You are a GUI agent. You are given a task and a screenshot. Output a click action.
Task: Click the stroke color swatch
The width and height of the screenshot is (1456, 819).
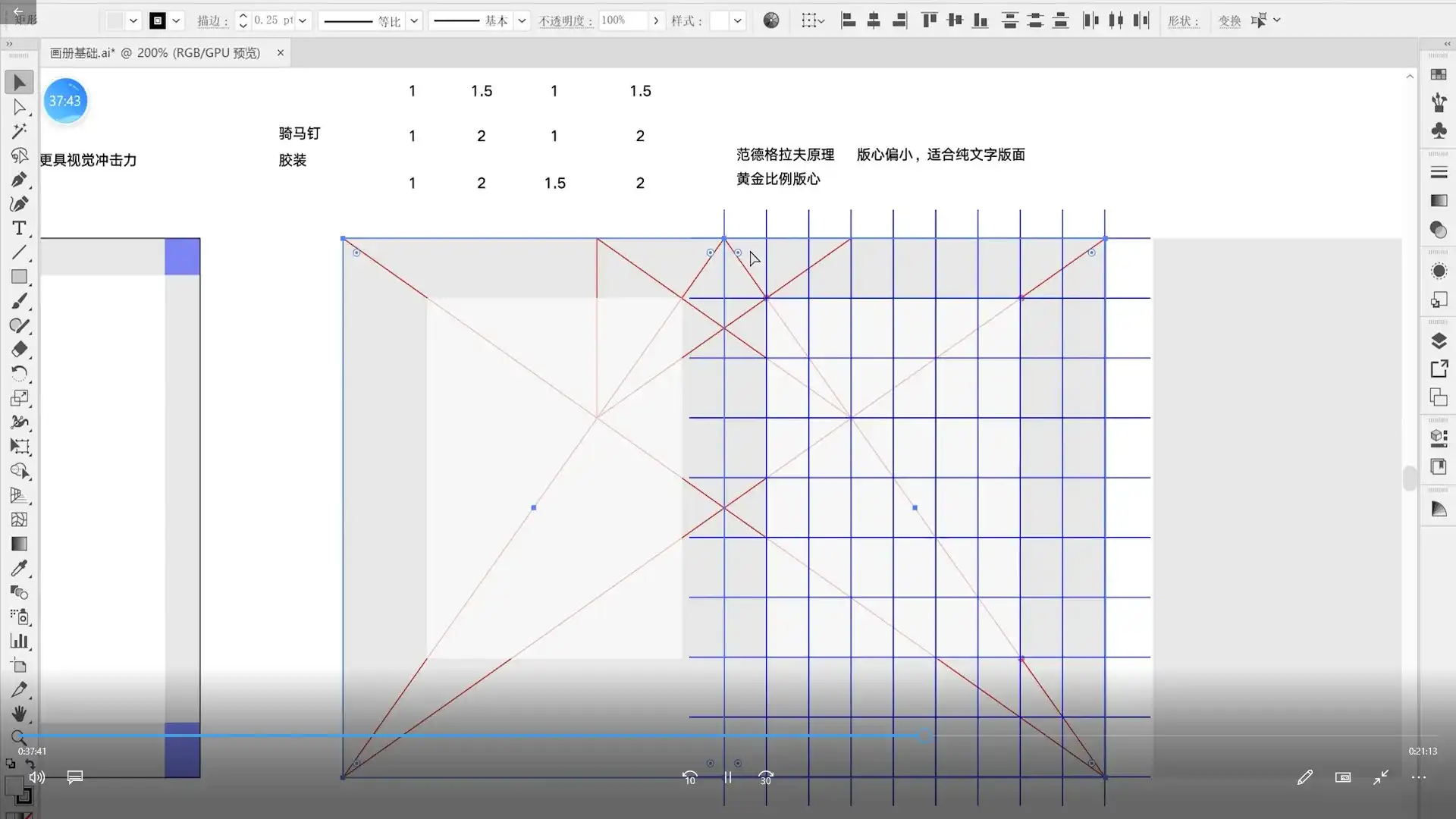pos(158,20)
